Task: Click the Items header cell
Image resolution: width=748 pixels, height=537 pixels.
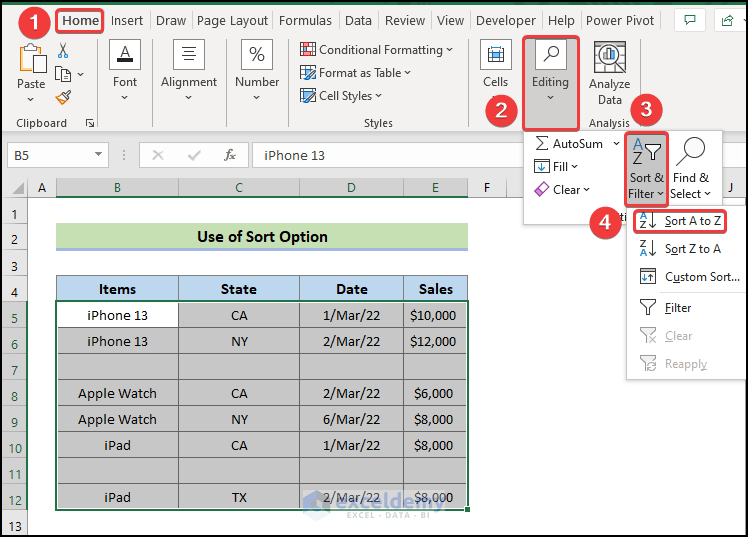Action: coord(117,289)
